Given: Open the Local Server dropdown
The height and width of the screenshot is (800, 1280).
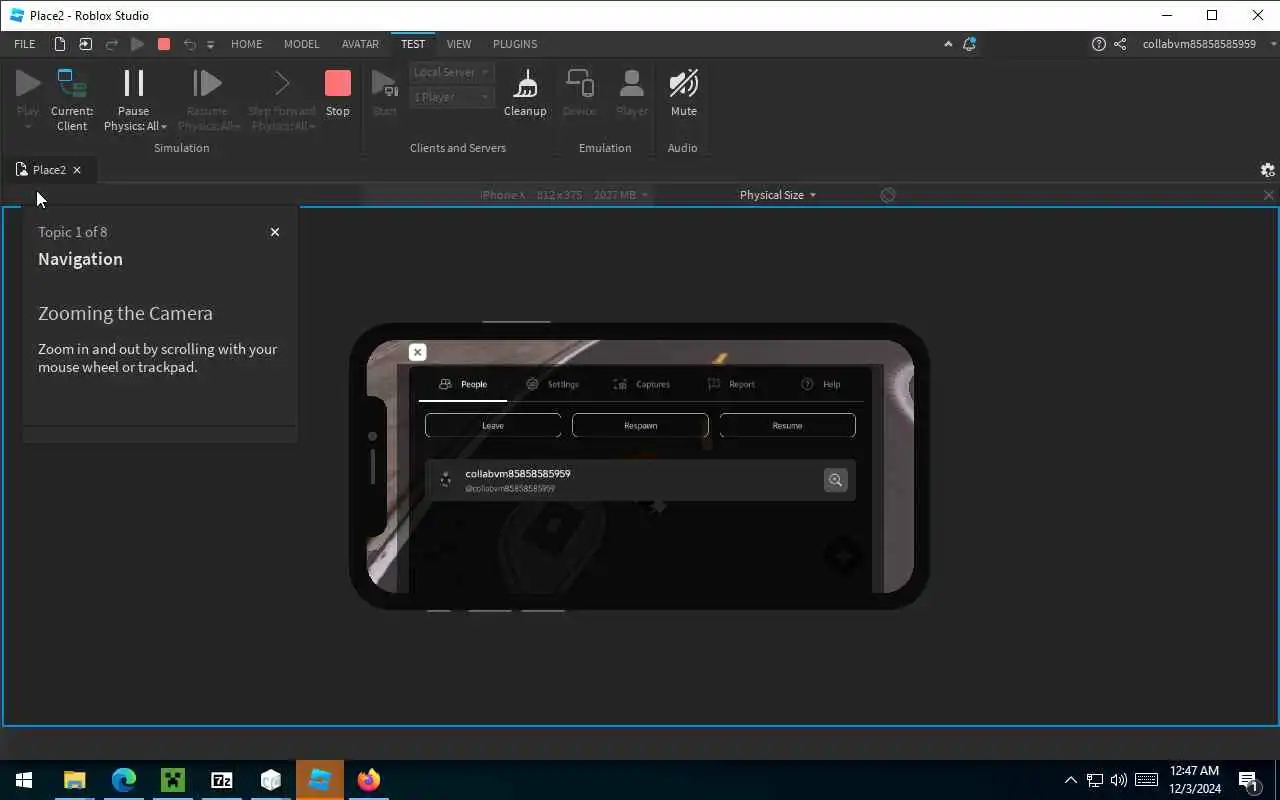Looking at the screenshot, I should click(451, 72).
